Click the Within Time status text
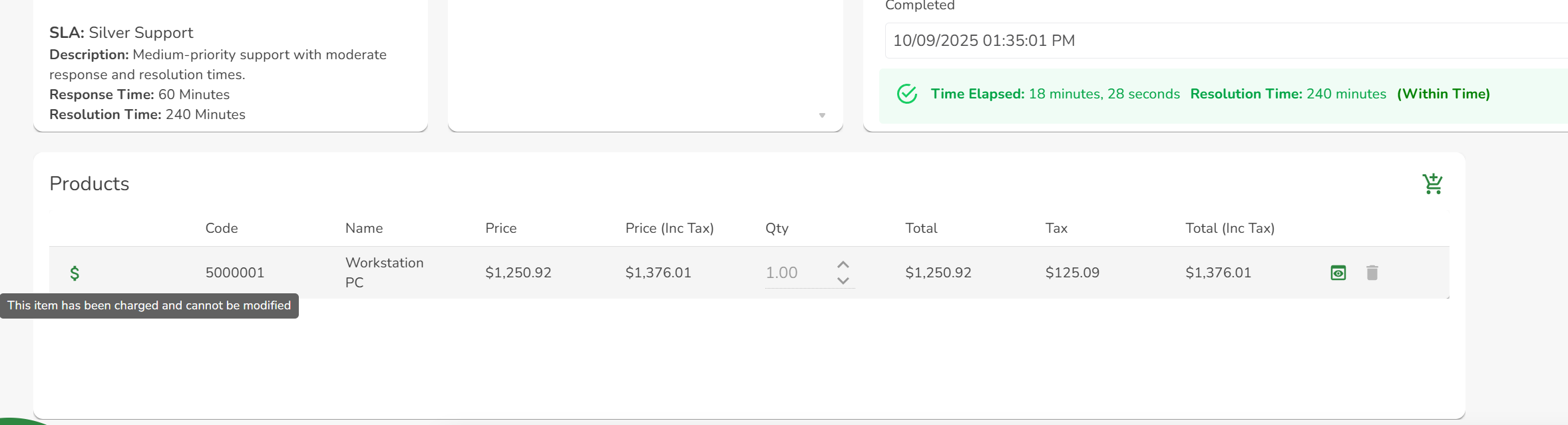The width and height of the screenshot is (1568, 425). pyautogui.click(x=1443, y=94)
